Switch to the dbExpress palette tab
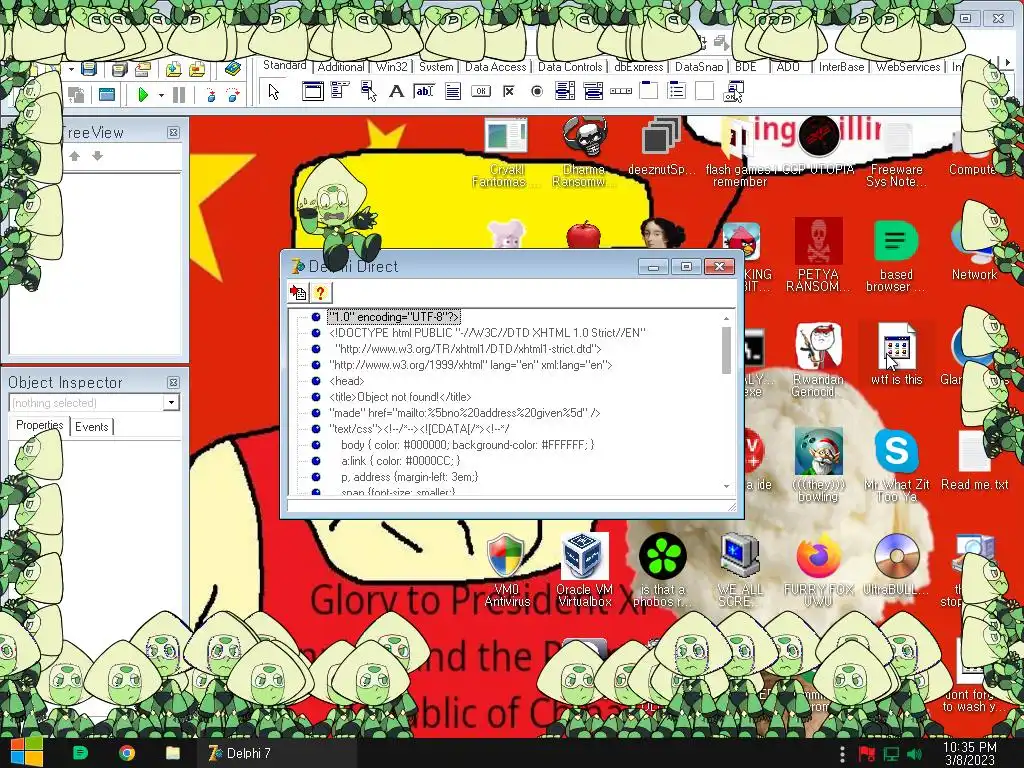The height and width of the screenshot is (768, 1024). [639, 67]
